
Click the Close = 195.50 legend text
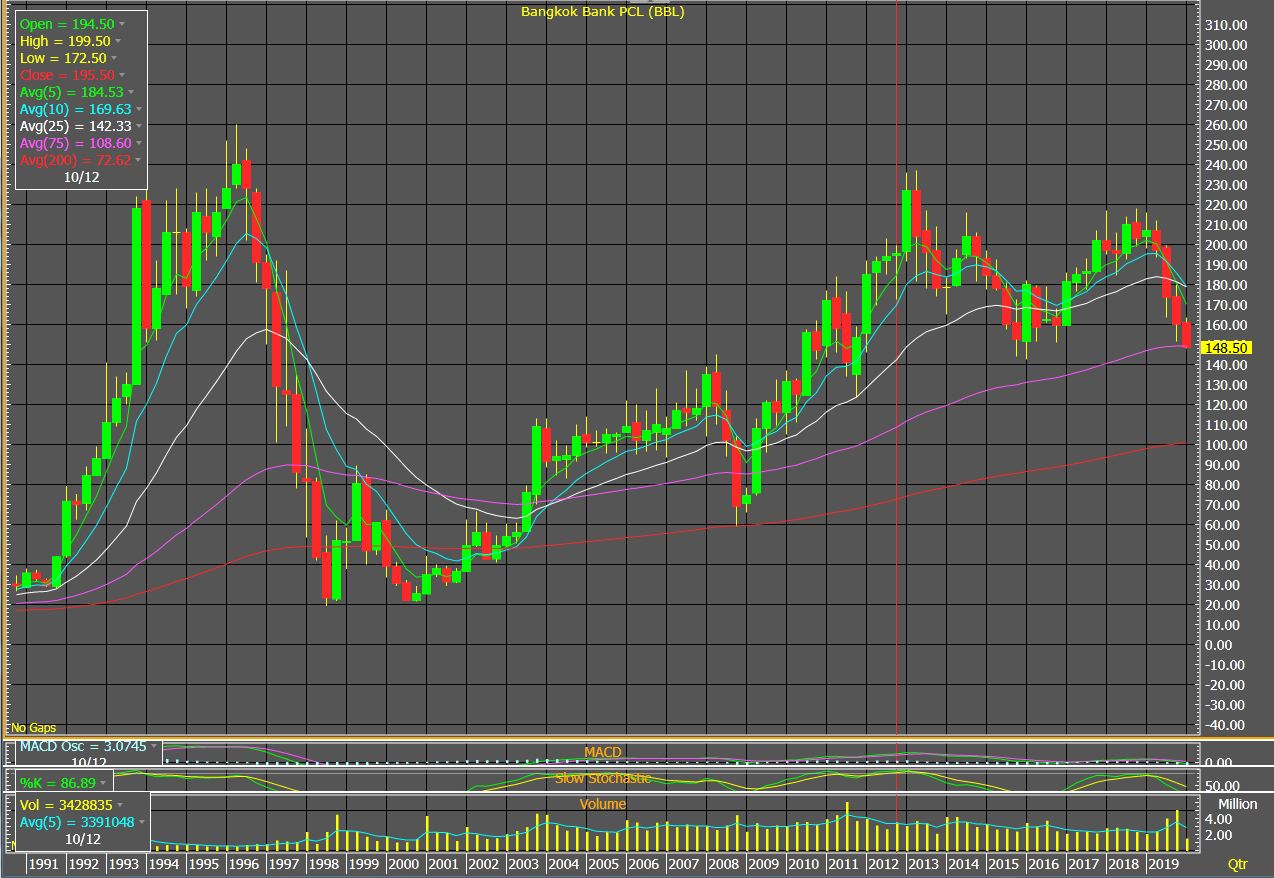[x=68, y=75]
